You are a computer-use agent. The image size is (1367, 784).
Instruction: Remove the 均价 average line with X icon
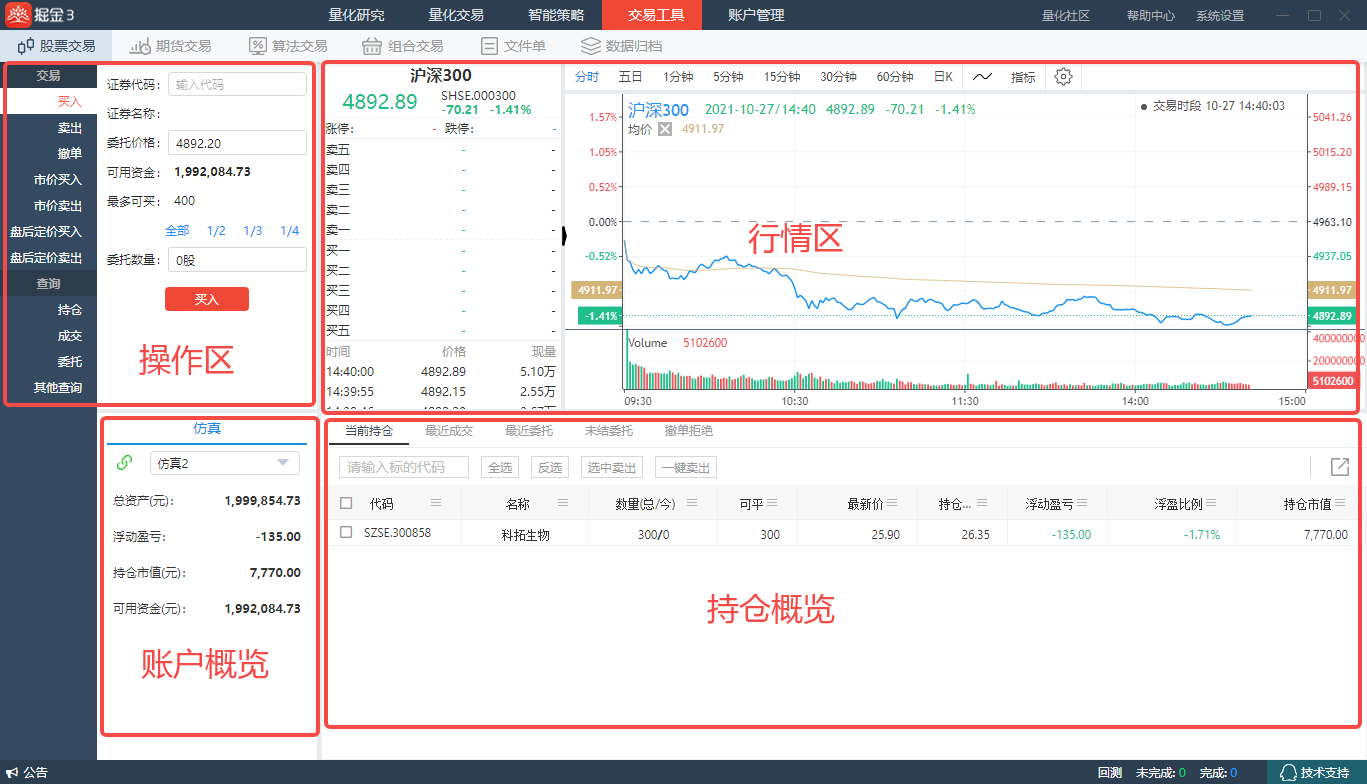tap(665, 129)
